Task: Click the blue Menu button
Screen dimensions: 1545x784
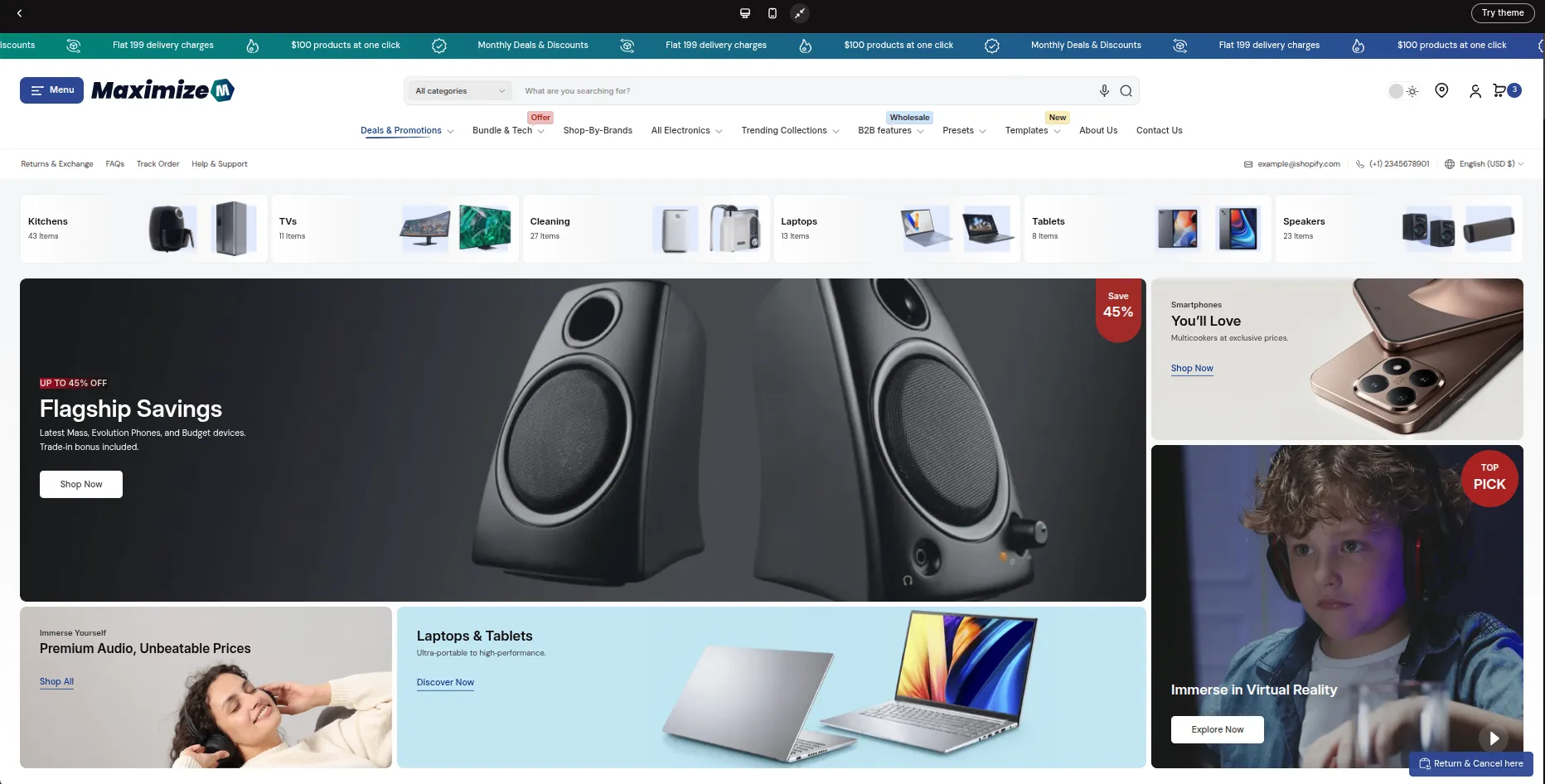Action: (x=51, y=90)
